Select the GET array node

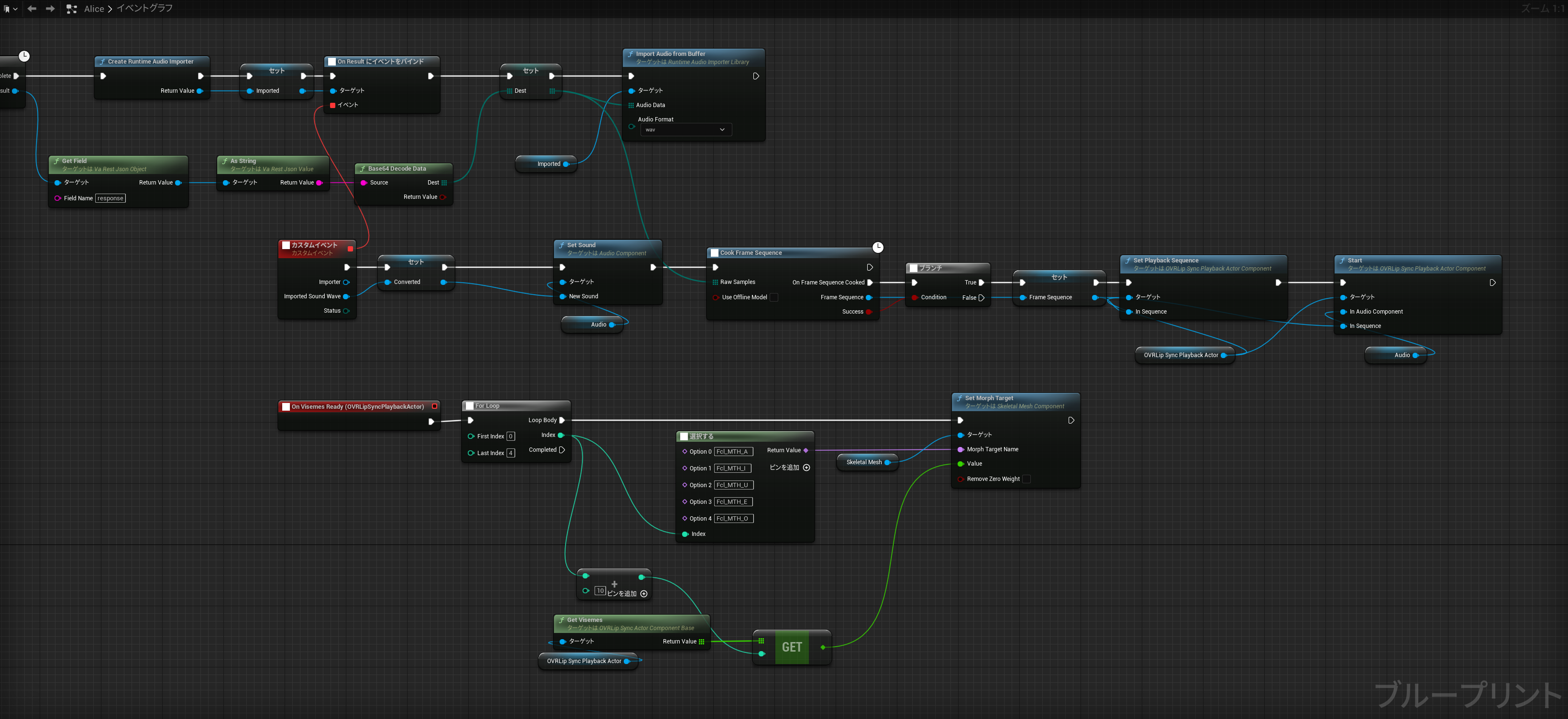click(x=792, y=647)
